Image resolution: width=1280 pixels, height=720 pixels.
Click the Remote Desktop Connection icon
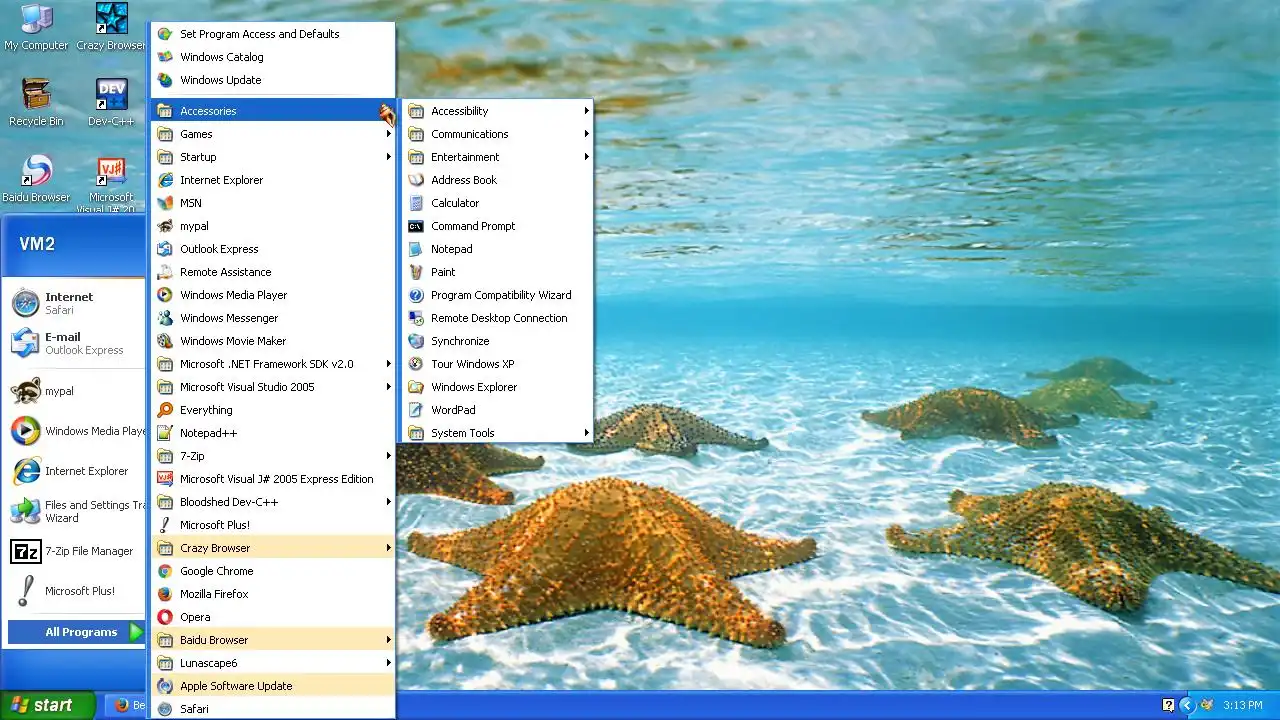(x=416, y=318)
